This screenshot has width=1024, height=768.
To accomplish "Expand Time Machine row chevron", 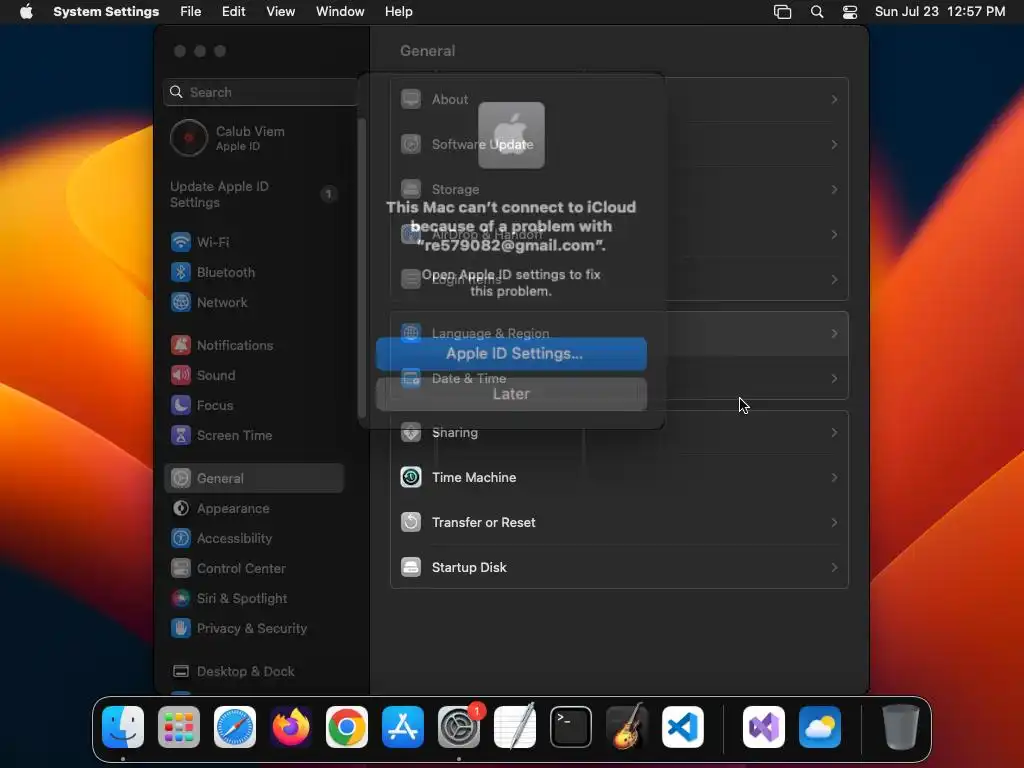I will pyautogui.click(x=834, y=477).
